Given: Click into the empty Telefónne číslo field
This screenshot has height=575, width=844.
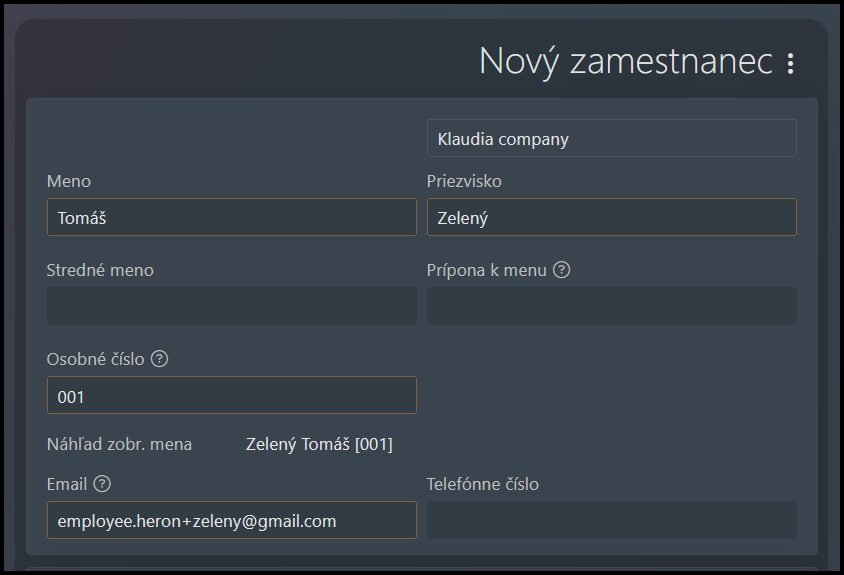Looking at the screenshot, I should click(x=611, y=520).
